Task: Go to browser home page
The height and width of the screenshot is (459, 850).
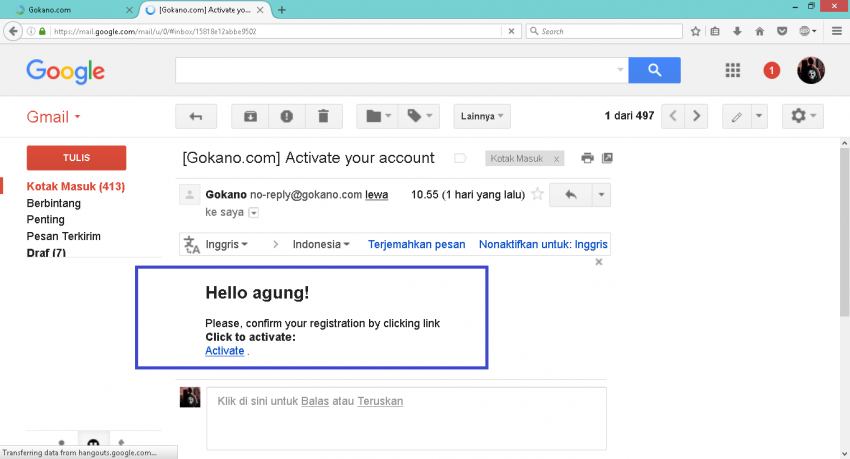Action: pyautogui.click(x=759, y=31)
